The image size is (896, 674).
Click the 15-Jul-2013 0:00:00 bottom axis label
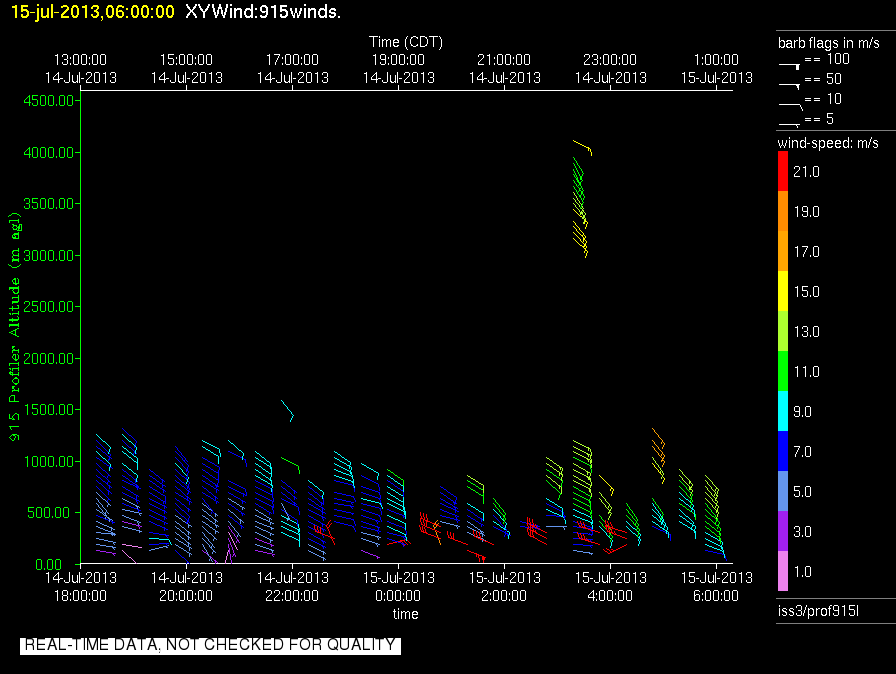click(x=398, y=587)
